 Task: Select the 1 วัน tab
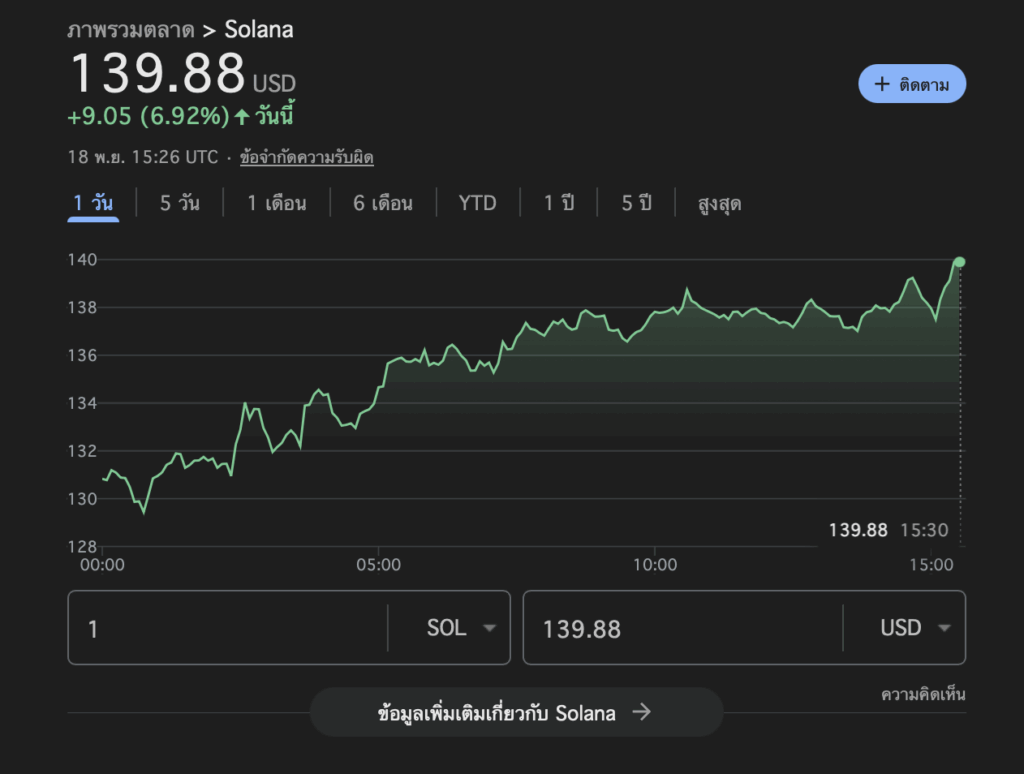[93, 203]
